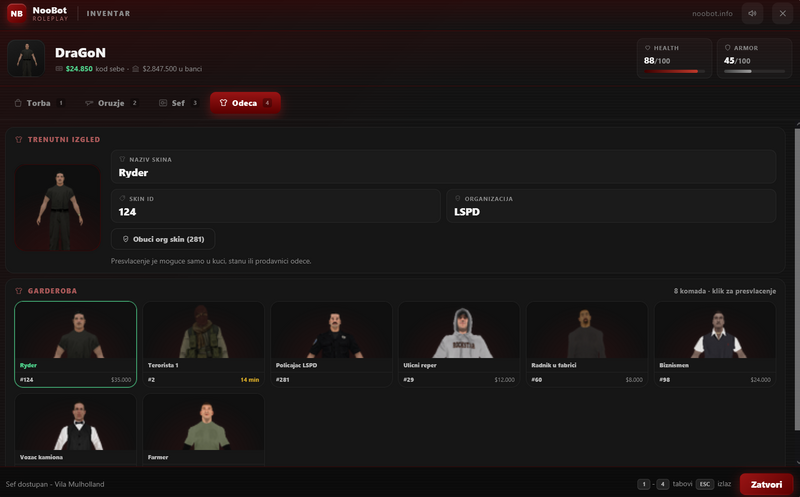Switch to the Oruzje tab
The width and height of the screenshot is (800, 497).
tap(111, 103)
